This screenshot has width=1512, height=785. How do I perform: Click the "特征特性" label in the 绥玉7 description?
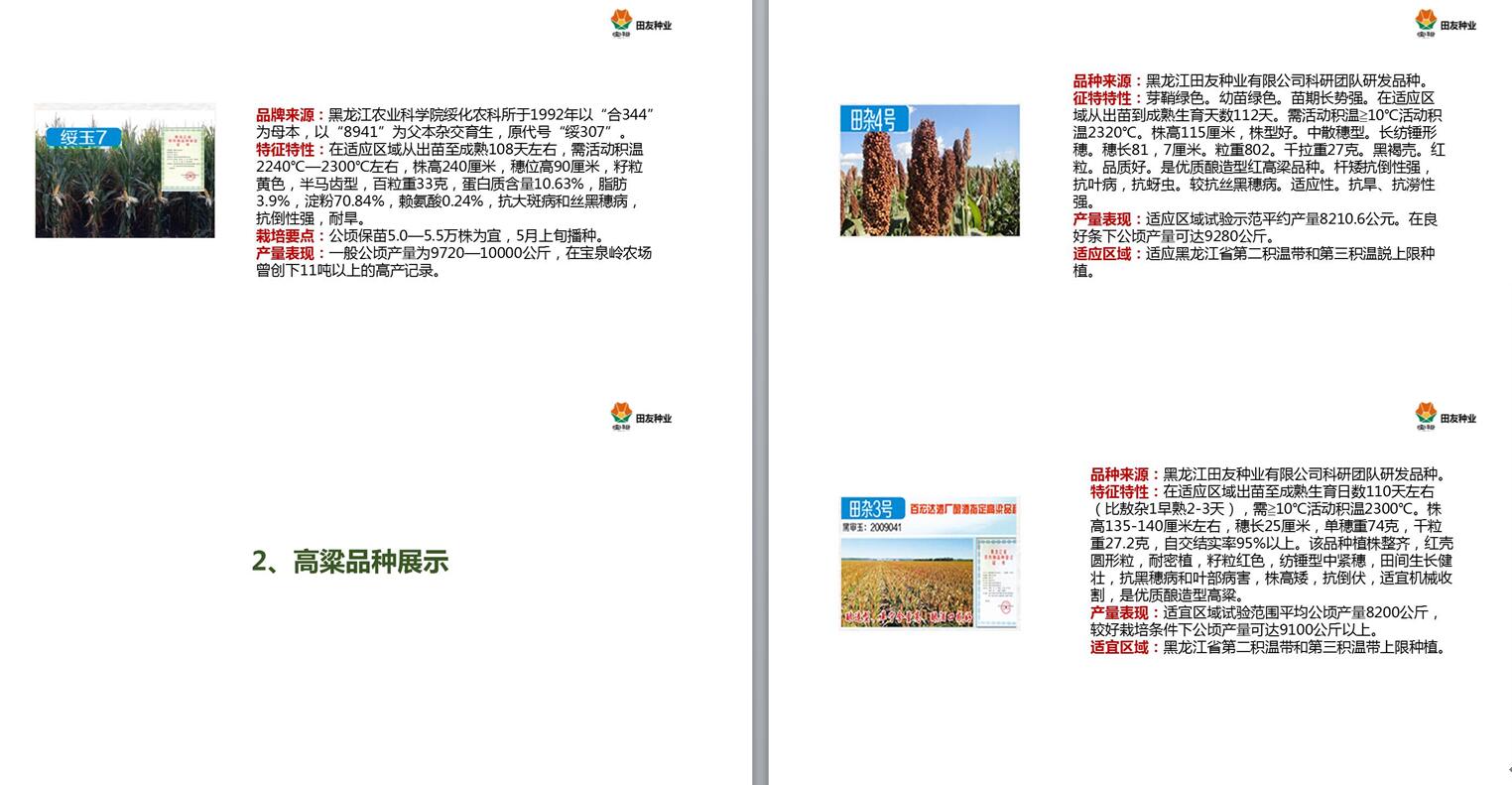click(x=288, y=150)
